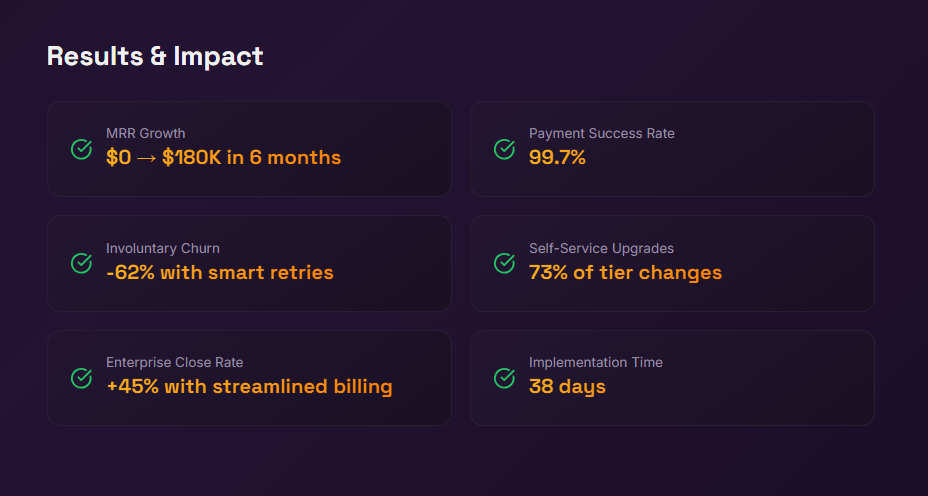928x496 pixels.
Task: Select the 99.7% value text
Action: tap(557, 157)
